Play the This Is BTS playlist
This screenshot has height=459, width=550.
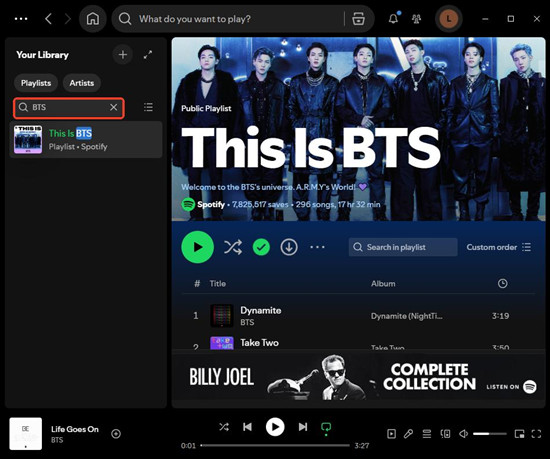point(197,247)
